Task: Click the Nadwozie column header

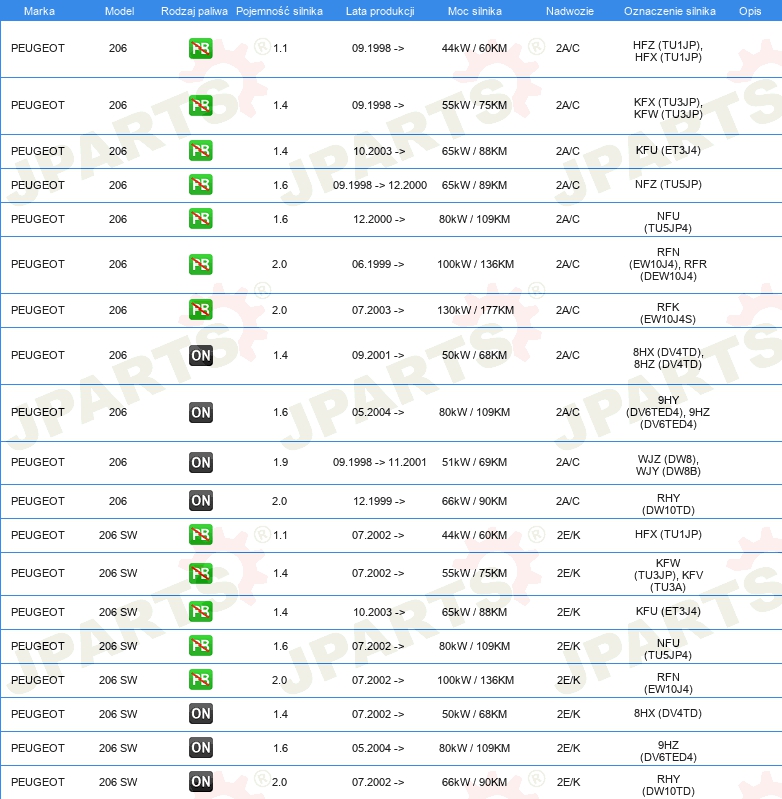Action: pyautogui.click(x=570, y=11)
